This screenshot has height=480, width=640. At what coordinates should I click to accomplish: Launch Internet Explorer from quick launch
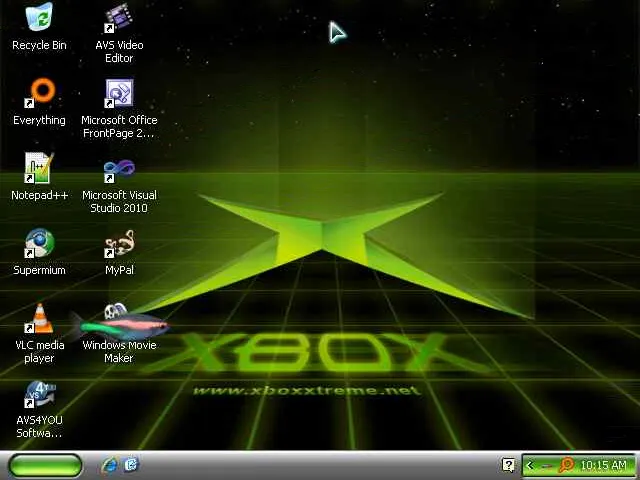point(109,465)
